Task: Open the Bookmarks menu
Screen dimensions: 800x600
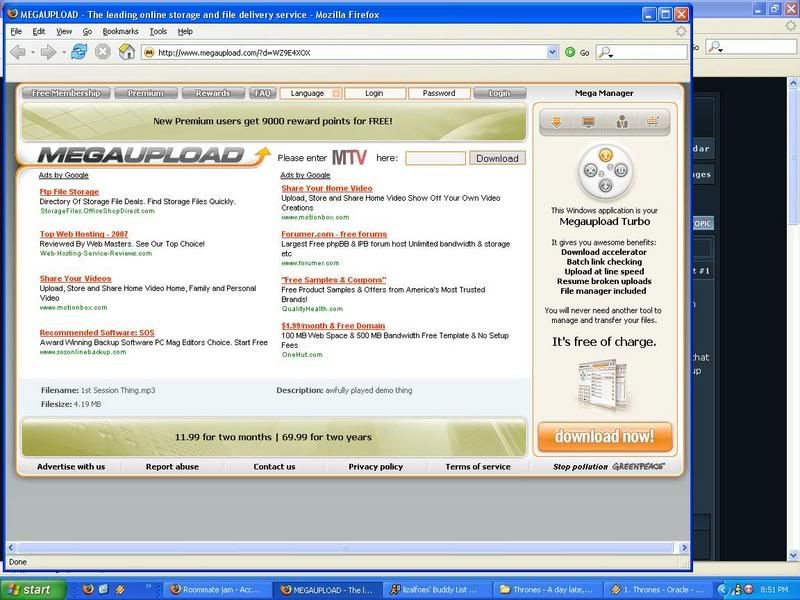Action: [120, 32]
